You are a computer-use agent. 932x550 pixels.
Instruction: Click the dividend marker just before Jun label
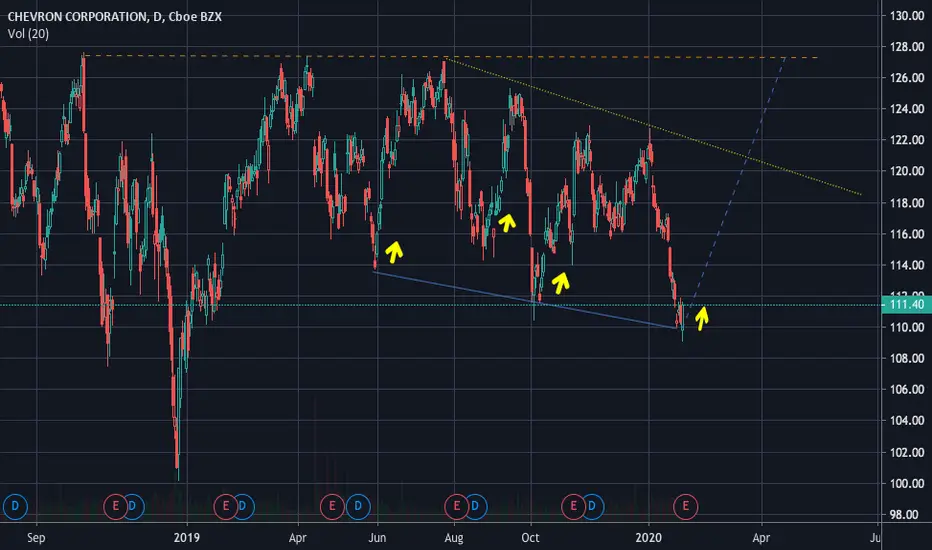[x=358, y=507]
